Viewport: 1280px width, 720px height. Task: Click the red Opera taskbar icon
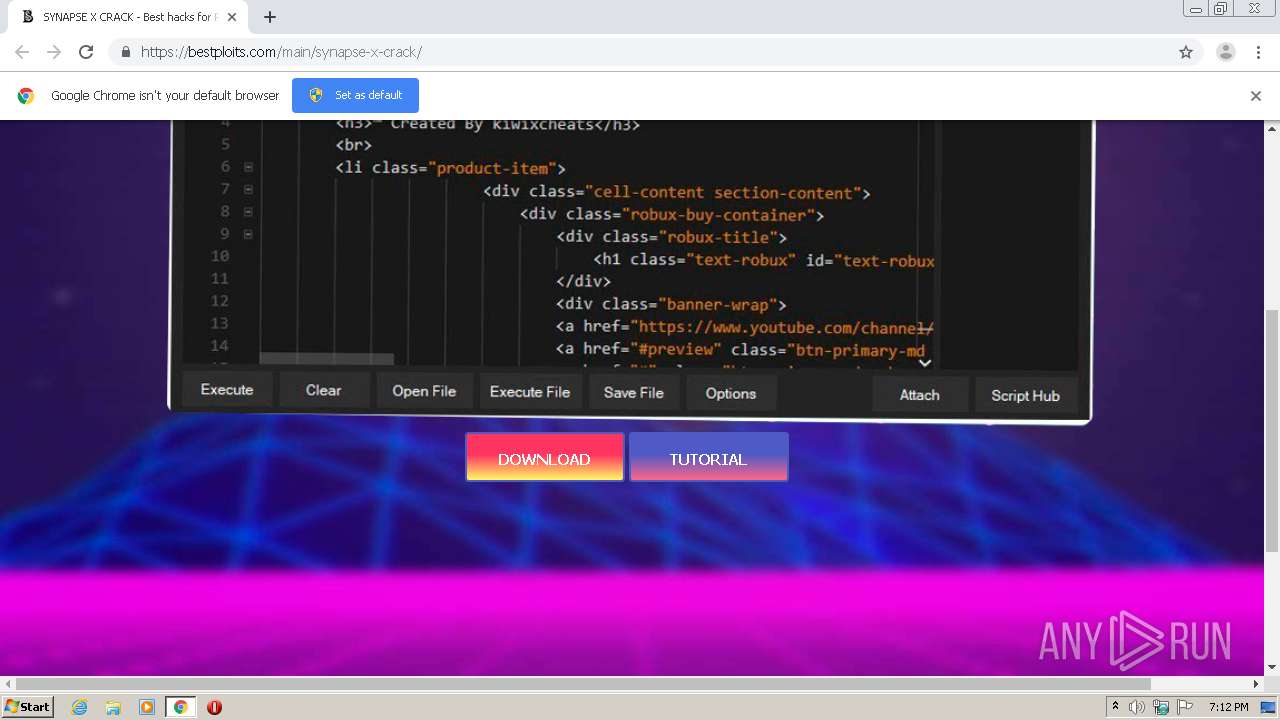tap(214, 707)
